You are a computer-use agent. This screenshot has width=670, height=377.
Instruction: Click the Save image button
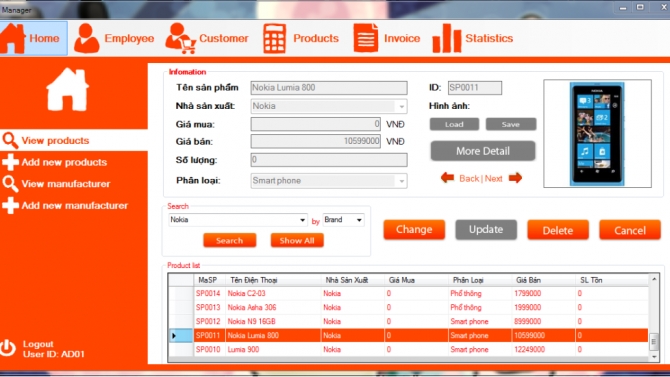click(x=511, y=124)
